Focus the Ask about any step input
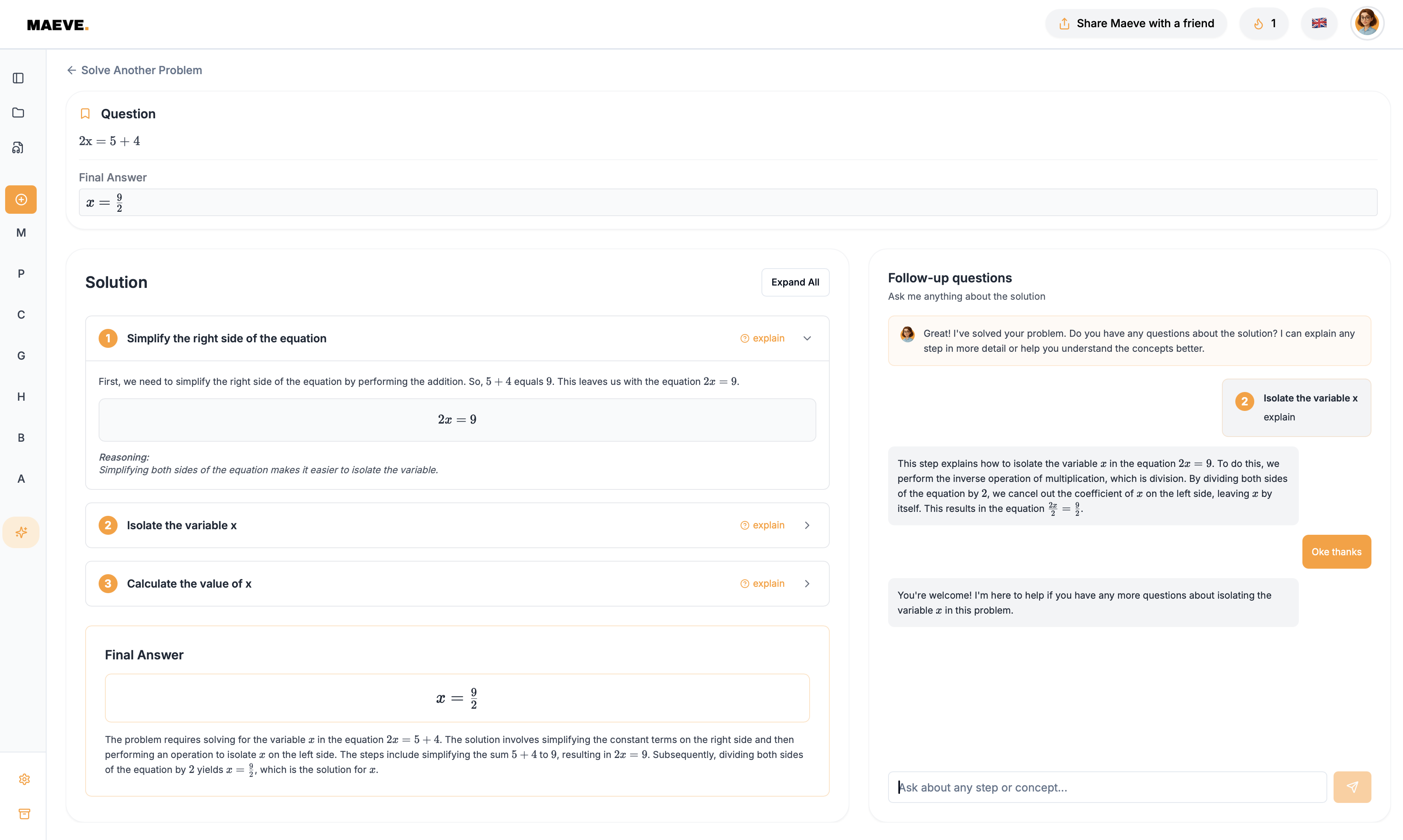 [x=1106, y=788]
